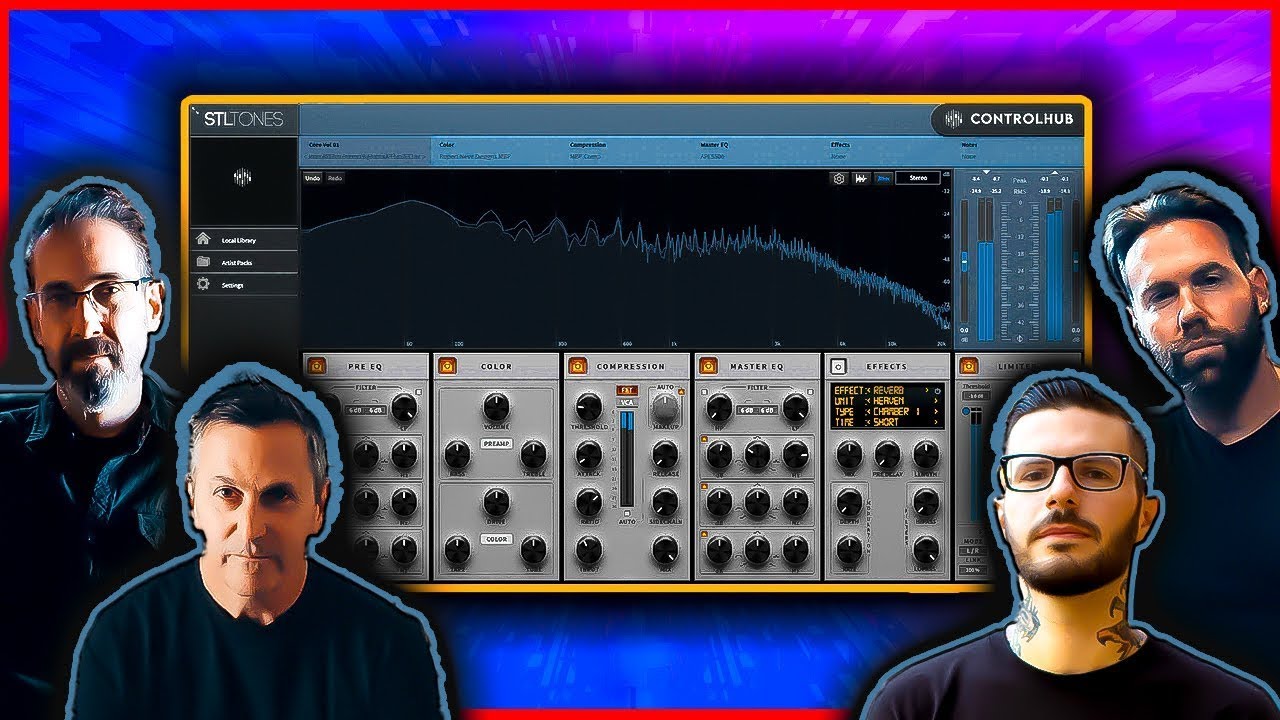
Task: Click Master EQ left 6dB slope button
Action: [x=748, y=410]
